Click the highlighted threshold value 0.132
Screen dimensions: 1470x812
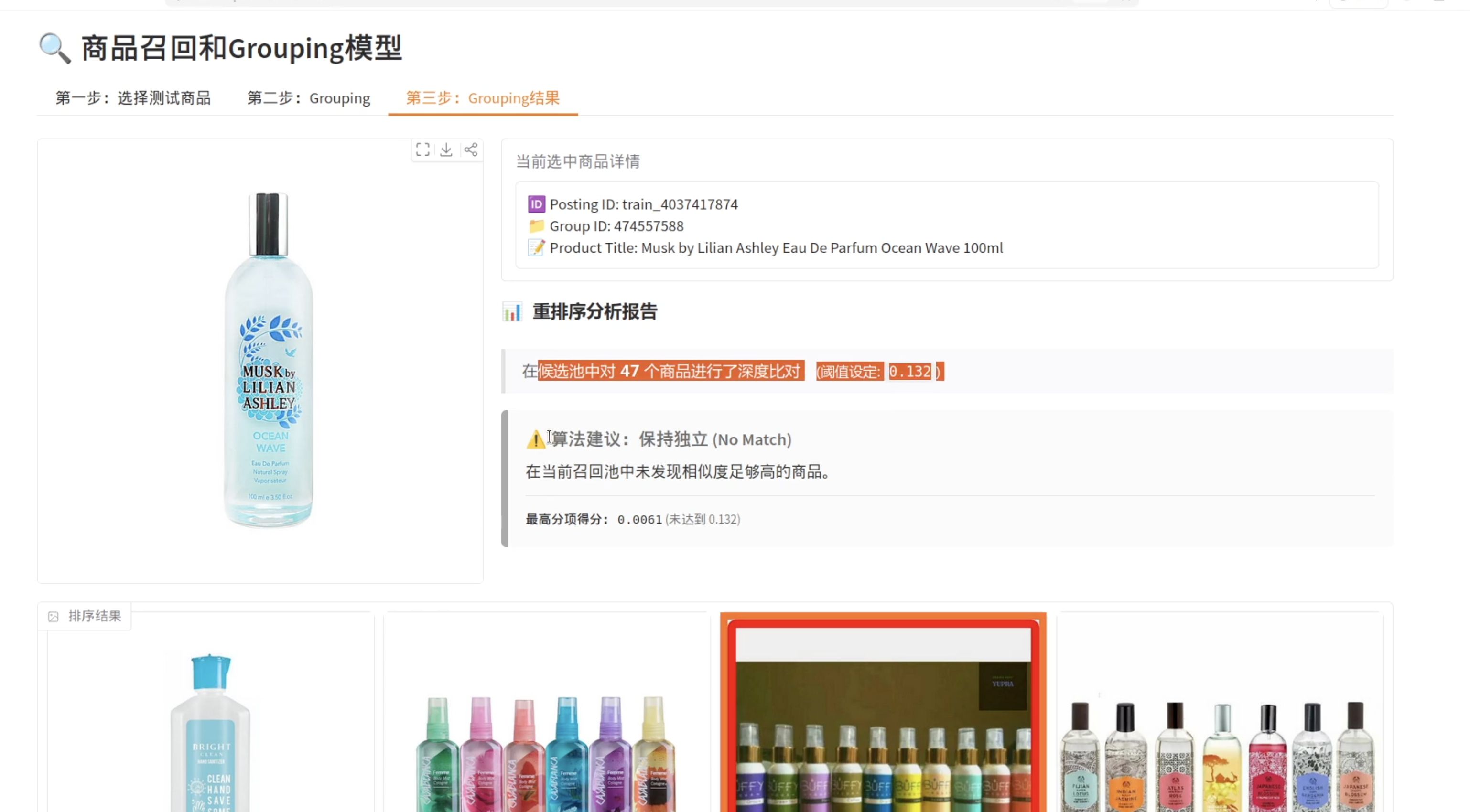pyautogui.click(x=910, y=371)
